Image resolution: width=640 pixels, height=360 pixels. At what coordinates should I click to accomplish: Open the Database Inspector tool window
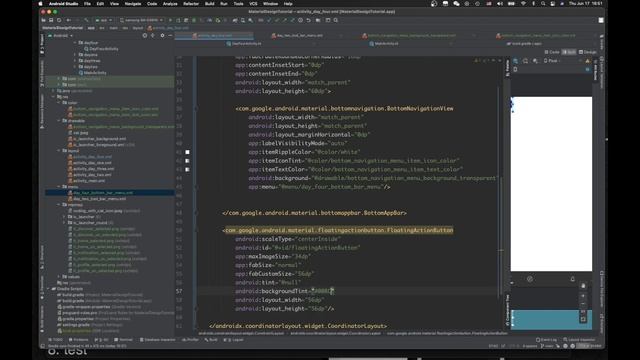click(x=158, y=340)
